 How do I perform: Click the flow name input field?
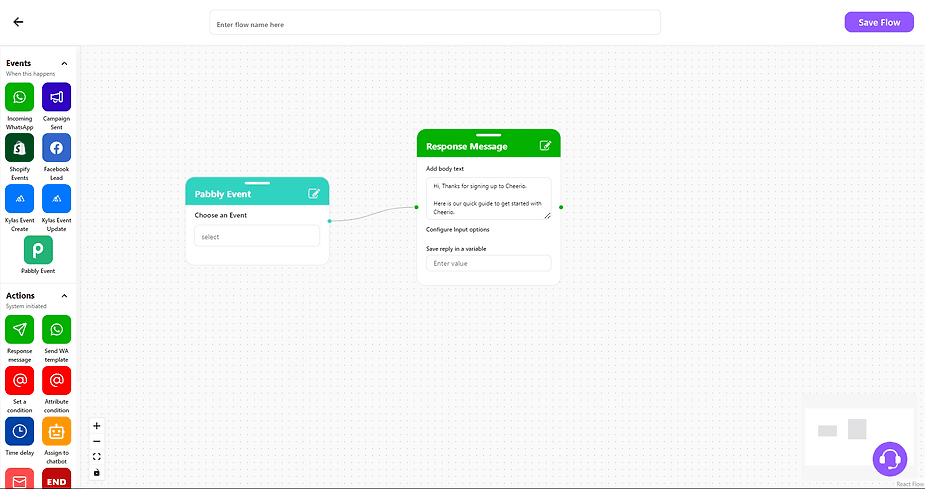(x=435, y=22)
